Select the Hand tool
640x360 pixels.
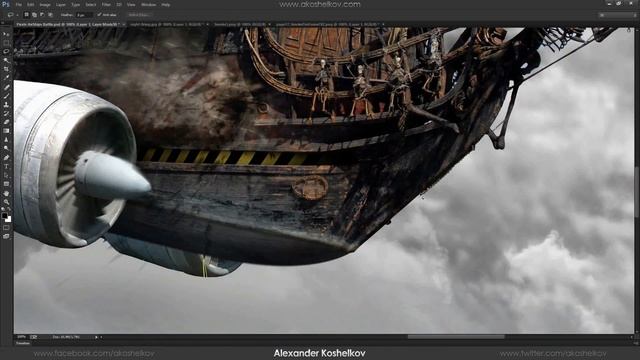point(6,193)
